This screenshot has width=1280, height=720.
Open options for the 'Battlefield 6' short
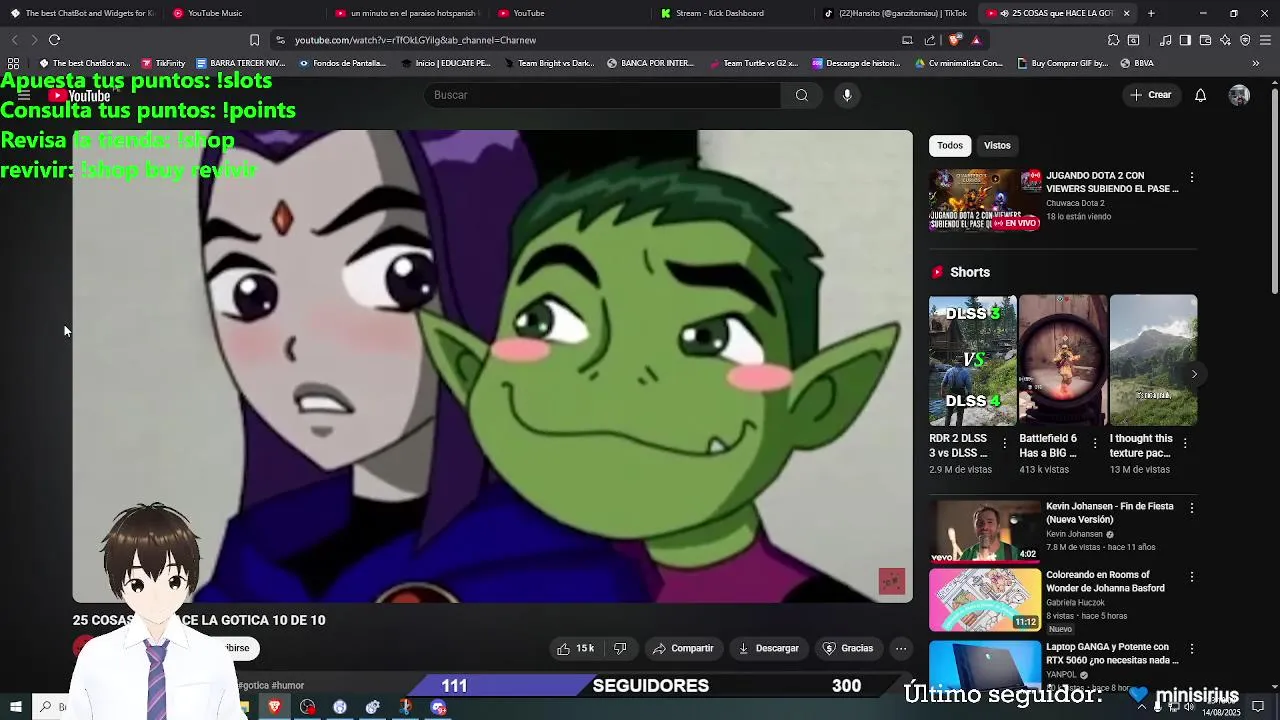coord(1095,443)
